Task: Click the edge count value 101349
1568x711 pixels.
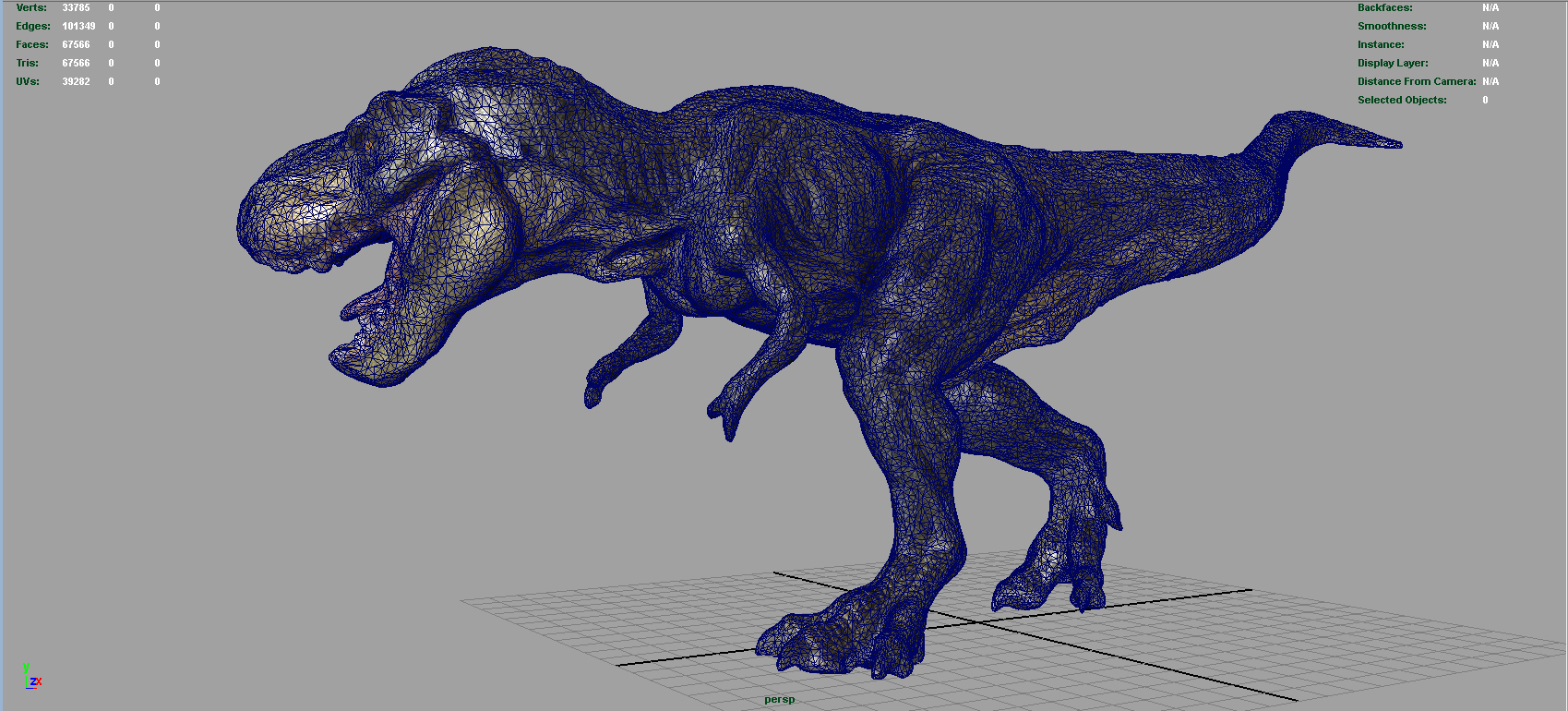Action: tap(78, 26)
